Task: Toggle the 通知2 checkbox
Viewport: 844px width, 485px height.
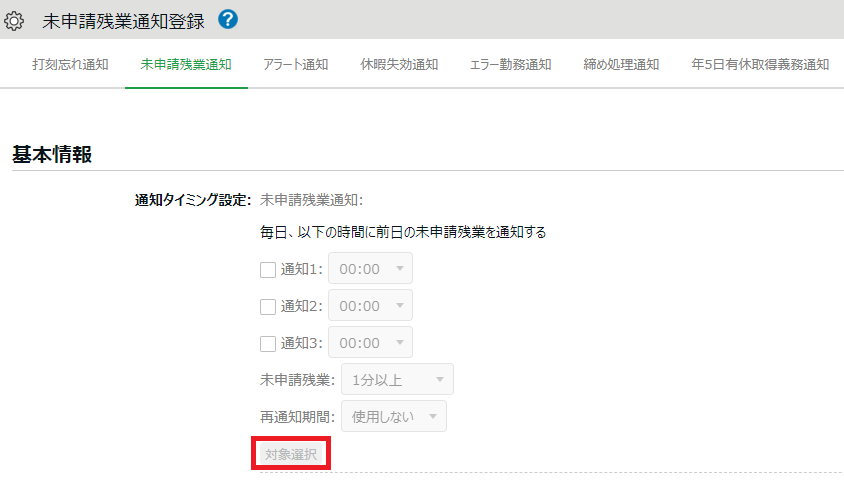Action: (268, 306)
